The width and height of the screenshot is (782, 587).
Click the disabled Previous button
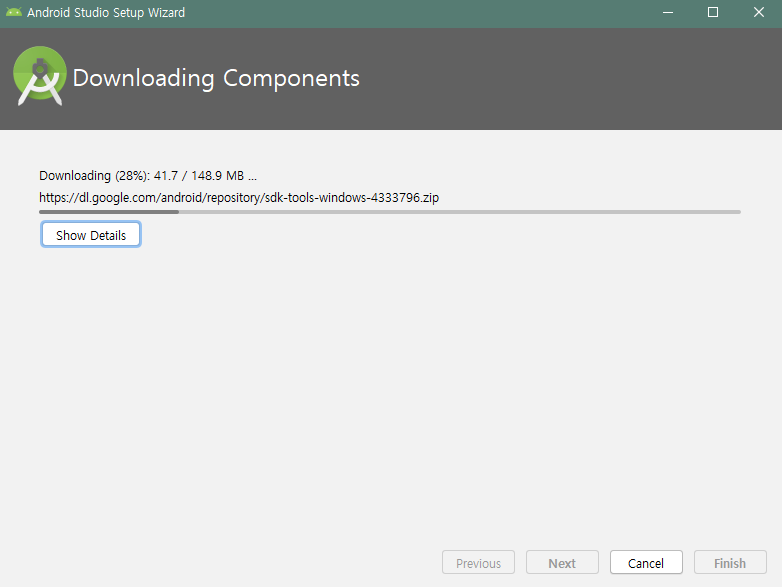pos(478,563)
